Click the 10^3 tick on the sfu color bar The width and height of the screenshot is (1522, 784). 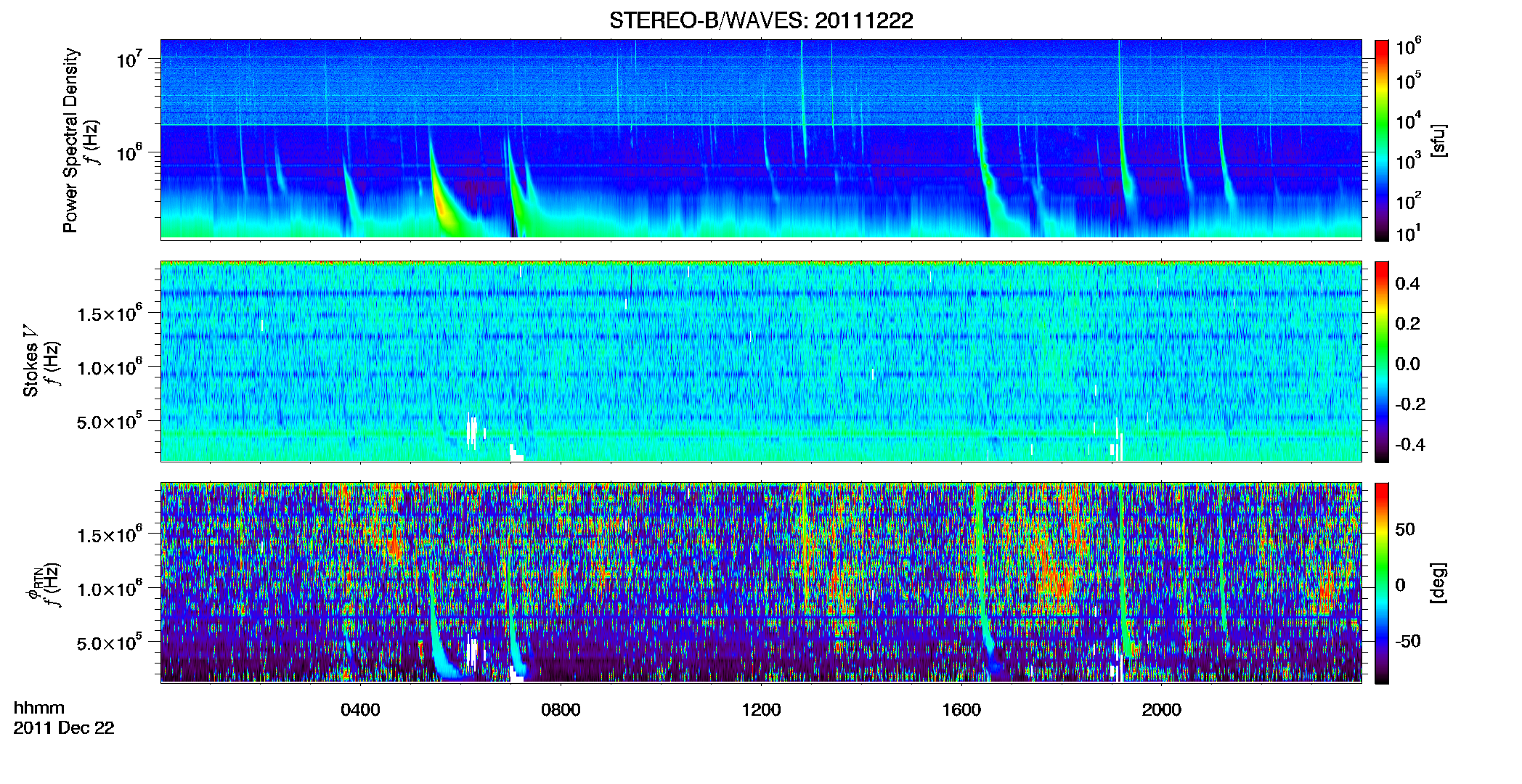click(x=1409, y=160)
